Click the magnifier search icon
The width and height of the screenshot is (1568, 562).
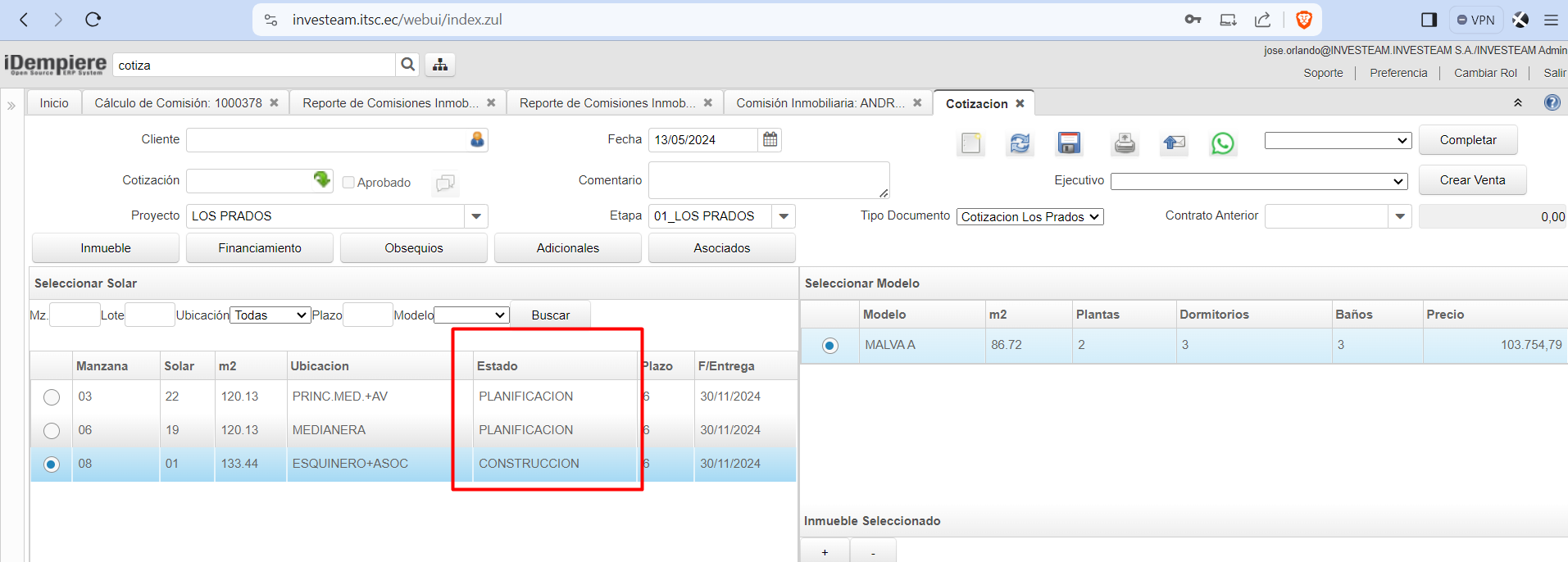pyautogui.click(x=407, y=65)
